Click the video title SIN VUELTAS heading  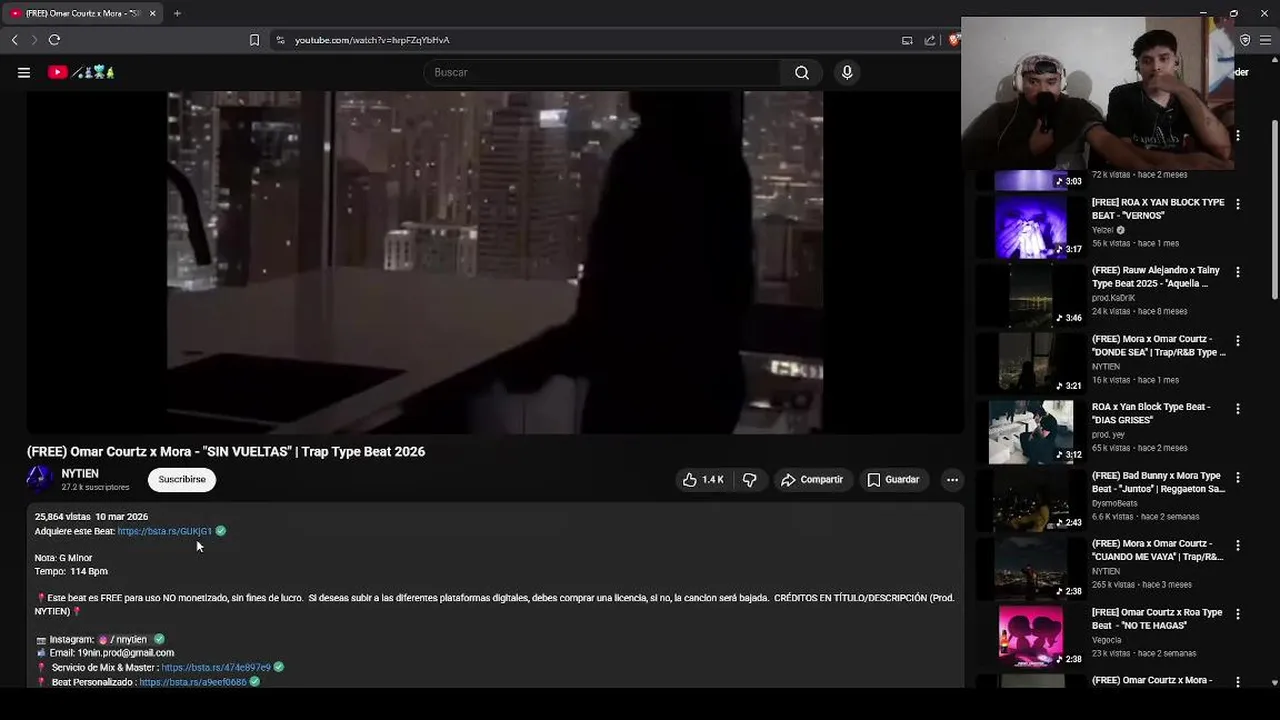point(226,452)
